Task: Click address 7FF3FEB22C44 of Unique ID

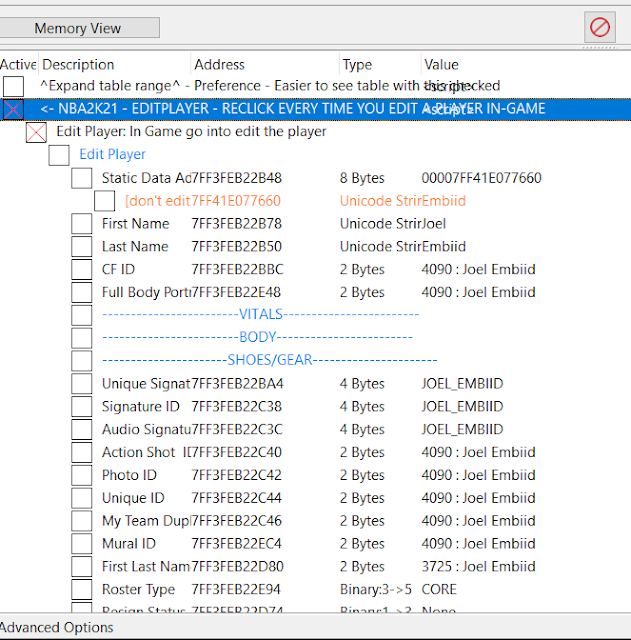Action: click(x=236, y=498)
